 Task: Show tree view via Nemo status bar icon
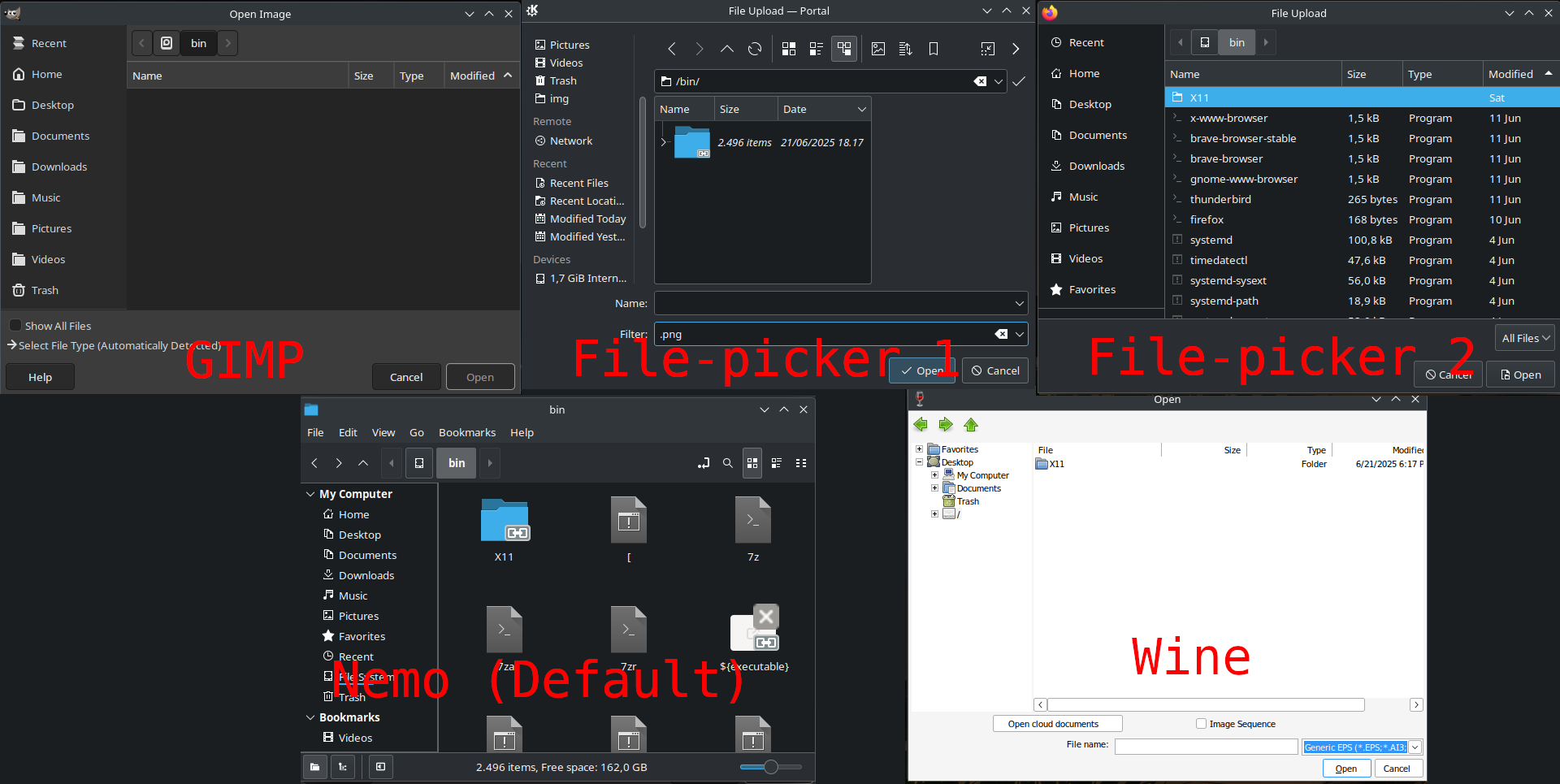coord(343,767)
